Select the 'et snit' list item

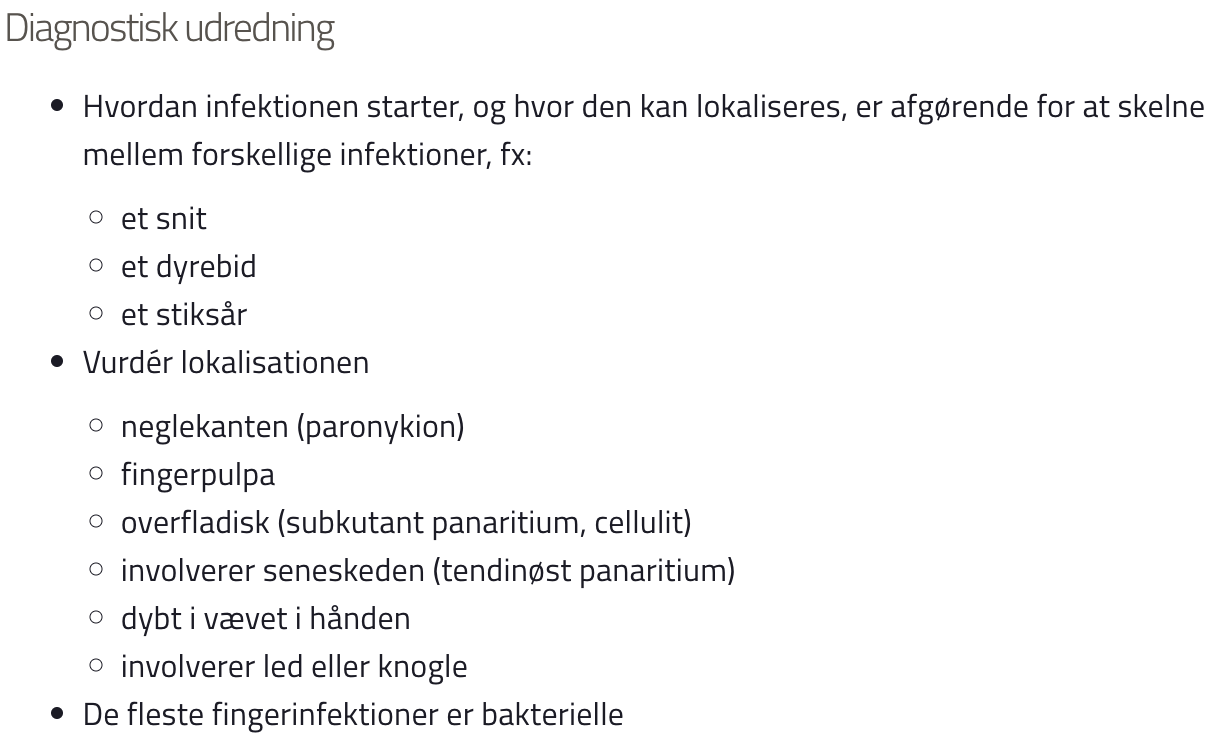[x=164, y=218]
